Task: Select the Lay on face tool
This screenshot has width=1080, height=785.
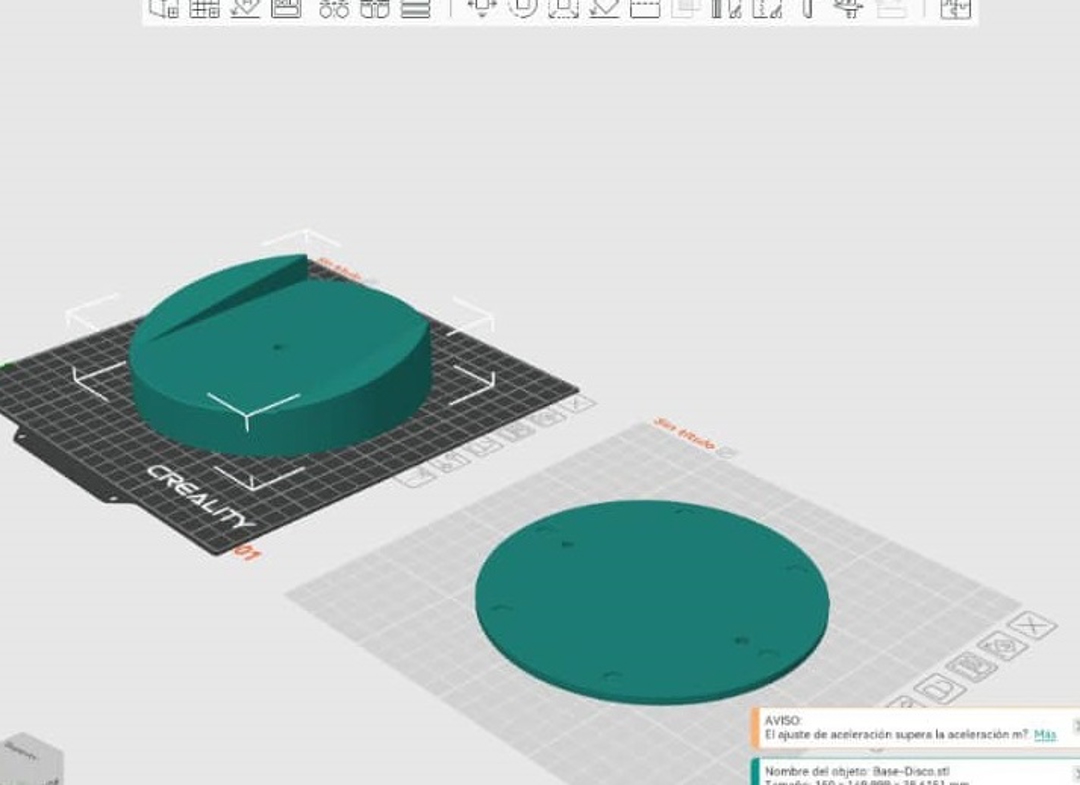Action: click(604, 8)
